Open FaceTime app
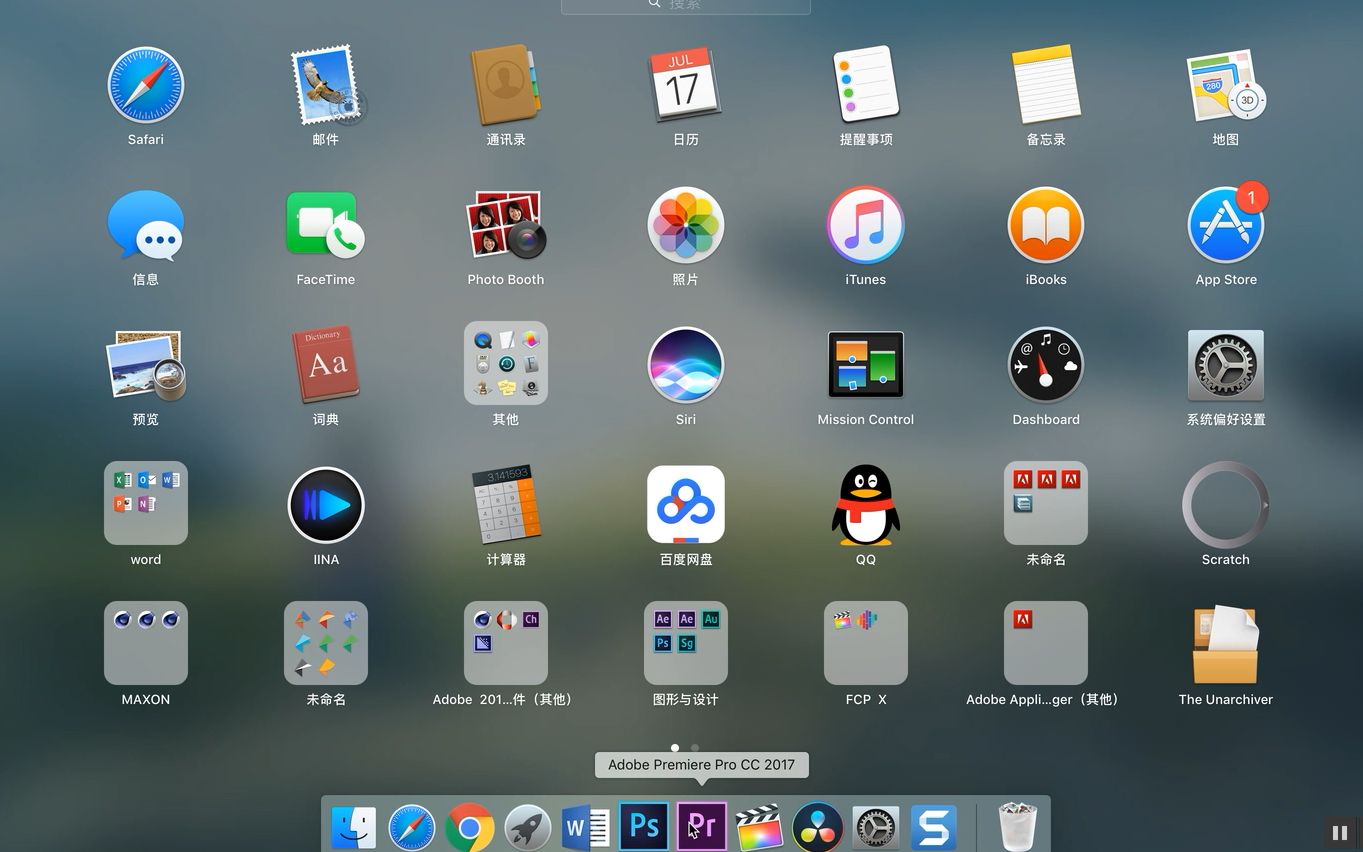The height and width of the screenshot is (852, 1363). [x=326, y=225]
